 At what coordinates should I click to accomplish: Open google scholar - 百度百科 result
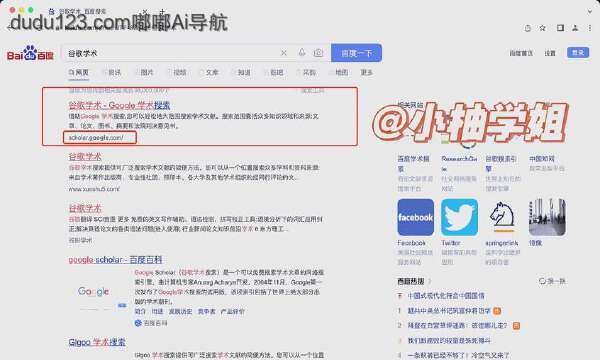[115, 260]
